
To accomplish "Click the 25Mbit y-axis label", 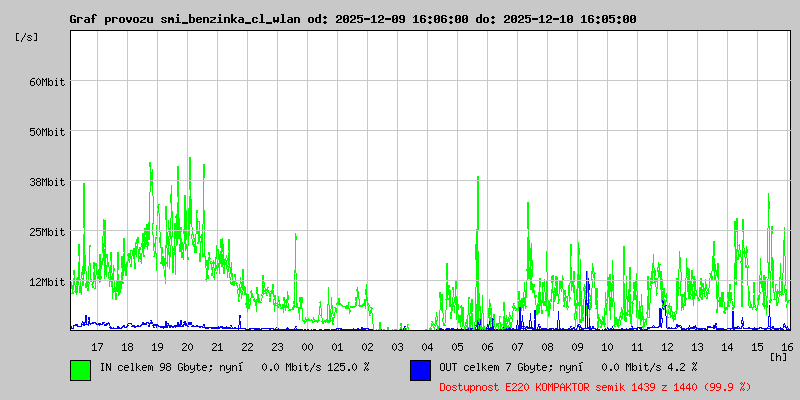I will click(47, 232).
